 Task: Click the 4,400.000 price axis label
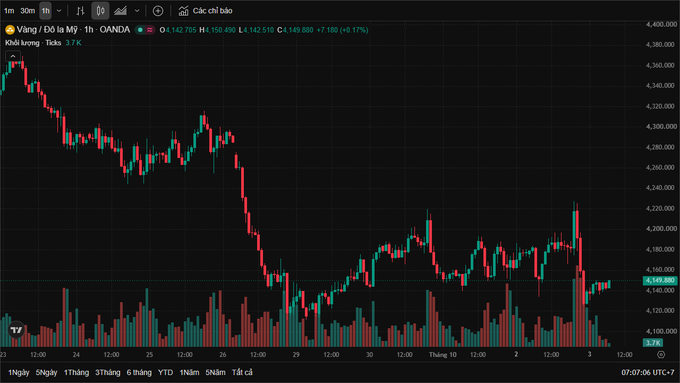pyautogui.click(x=660, y=24)
